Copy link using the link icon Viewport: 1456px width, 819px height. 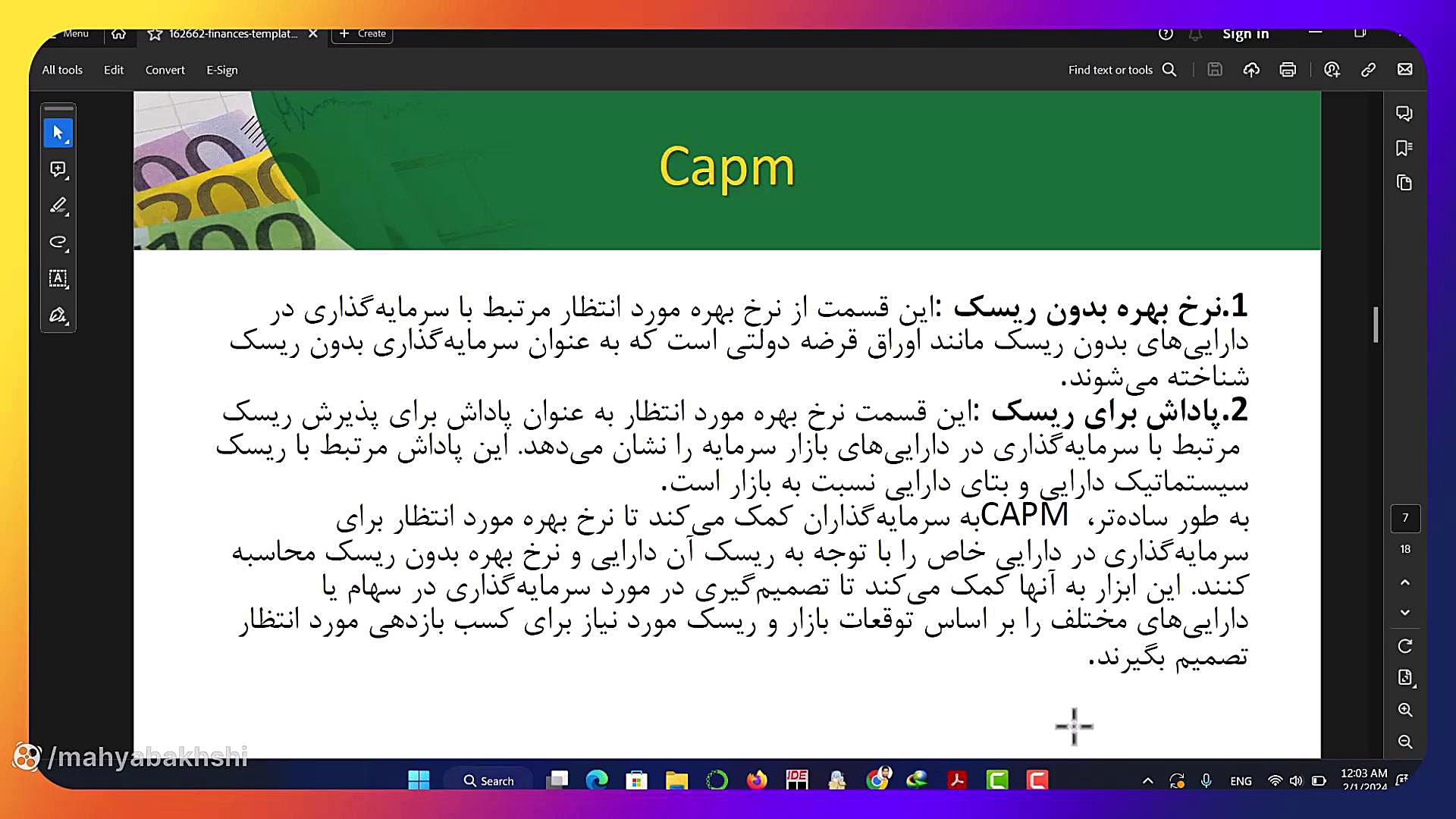pos(1368,70)
